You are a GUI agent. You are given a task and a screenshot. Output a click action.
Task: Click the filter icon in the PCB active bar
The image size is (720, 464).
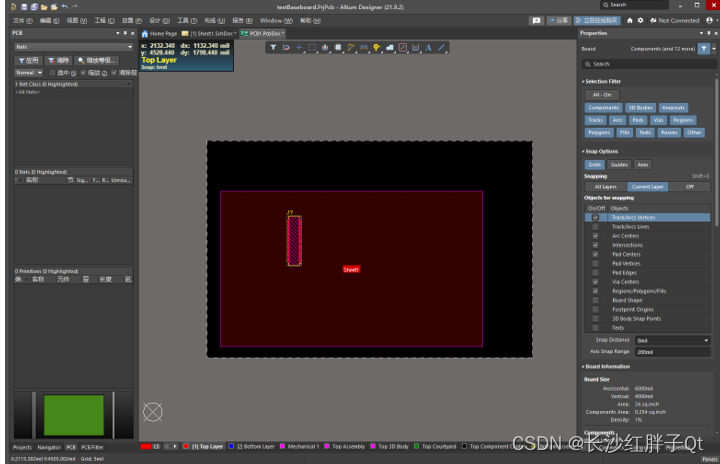point(273,47)
